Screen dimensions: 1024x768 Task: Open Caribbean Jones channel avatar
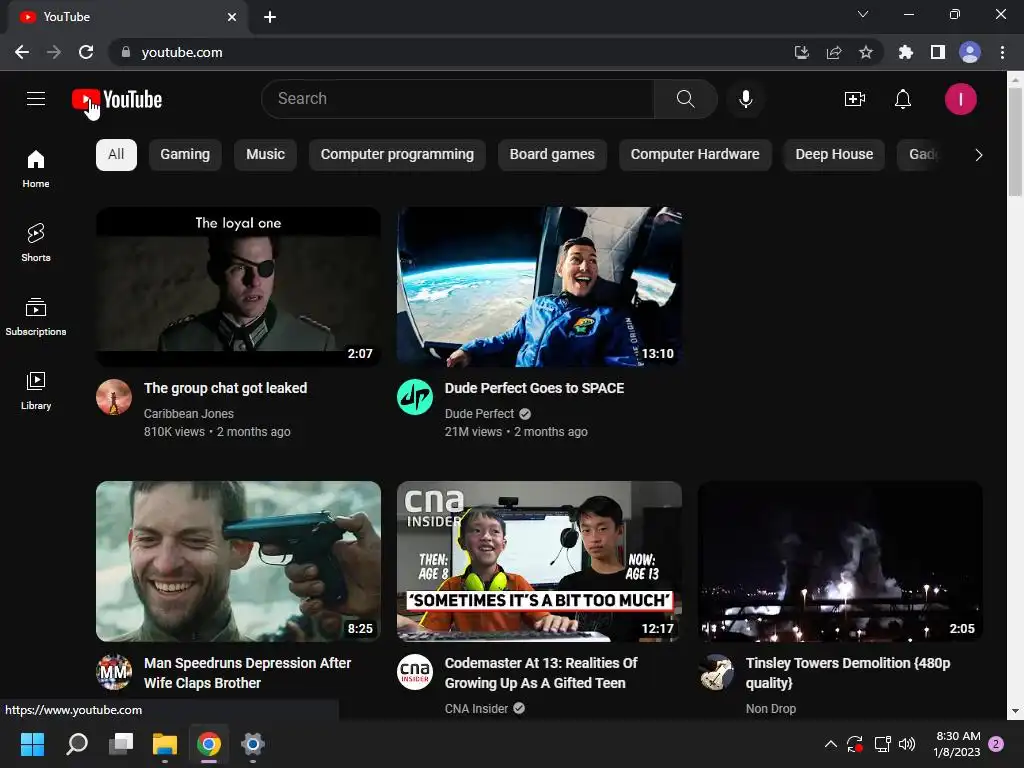[114, 397]
